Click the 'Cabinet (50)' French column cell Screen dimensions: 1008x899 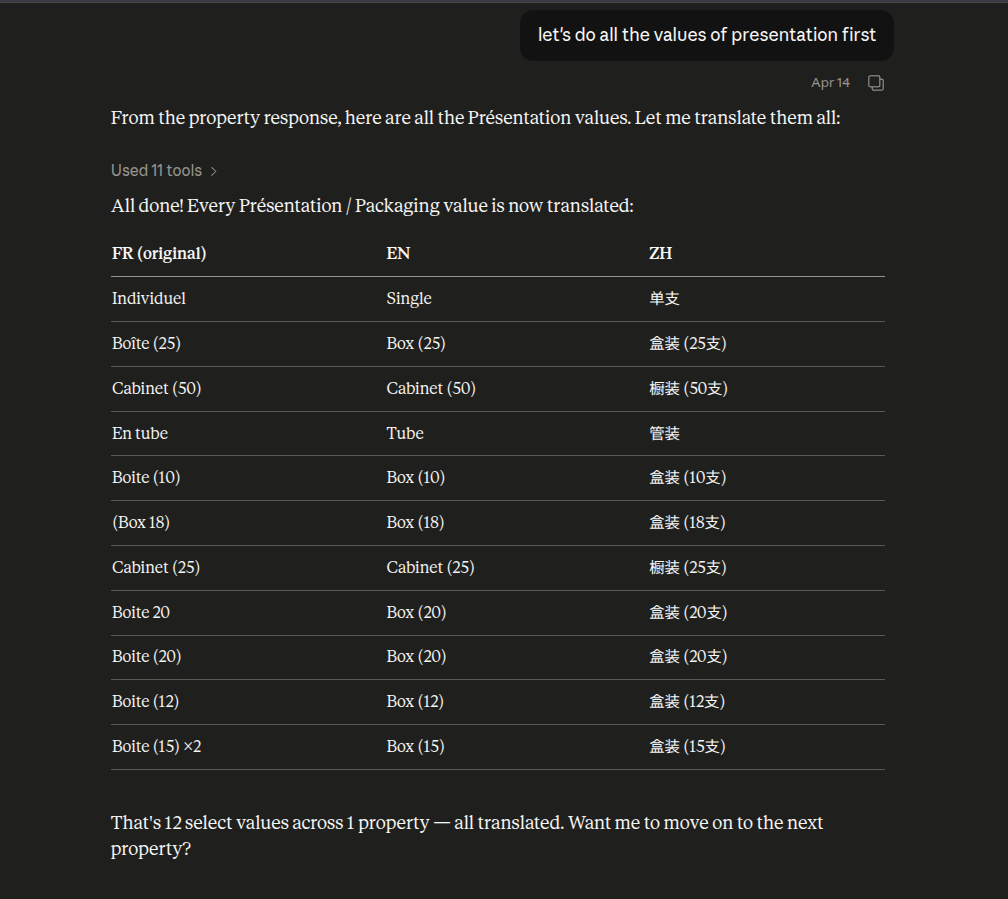[157, 389]
